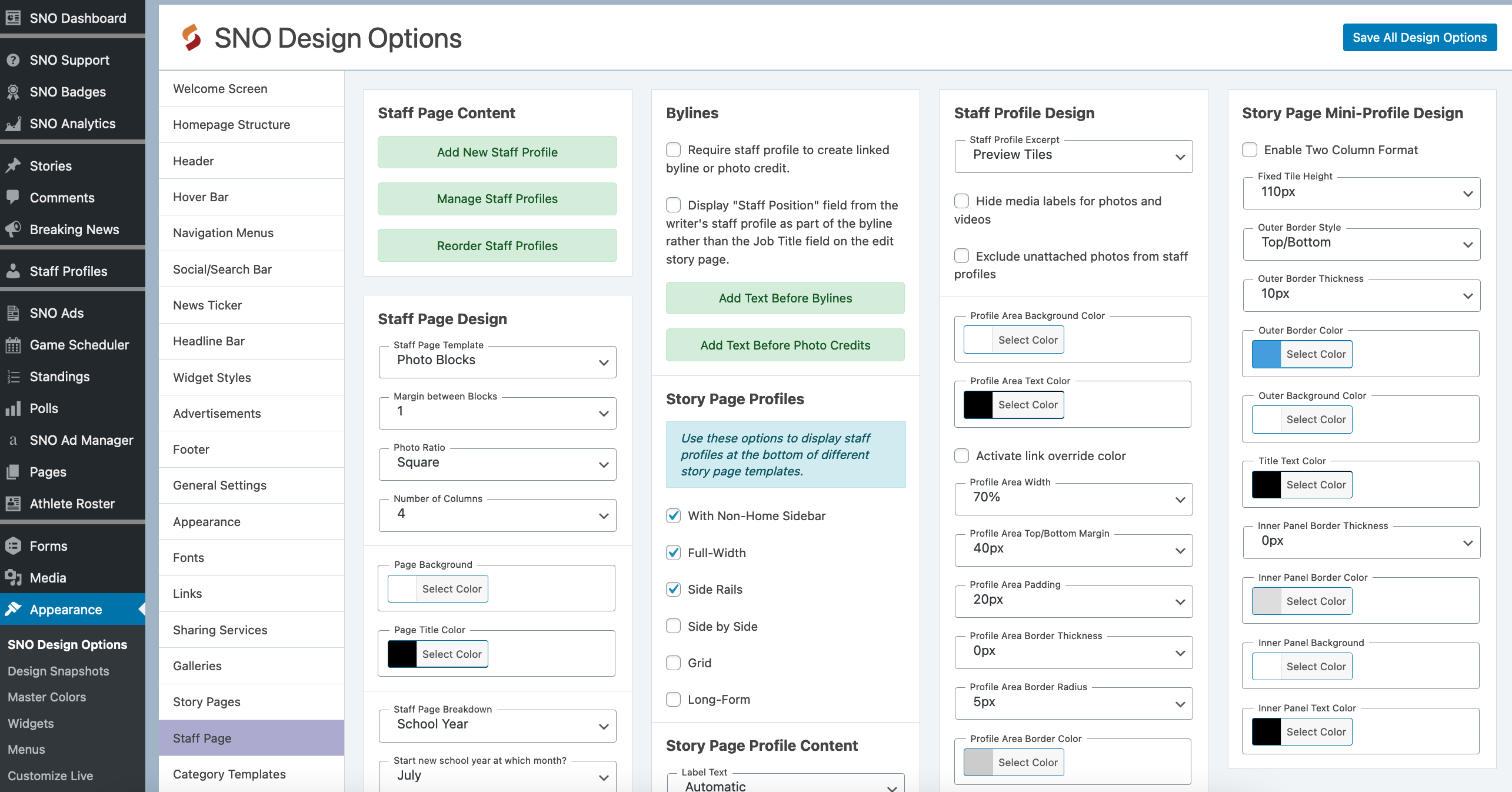Viewport: 1512px width, 792px height.
Task: Click Add Text Before Photo Credits button
Action: pyautogui.click(x=785, y=345)
